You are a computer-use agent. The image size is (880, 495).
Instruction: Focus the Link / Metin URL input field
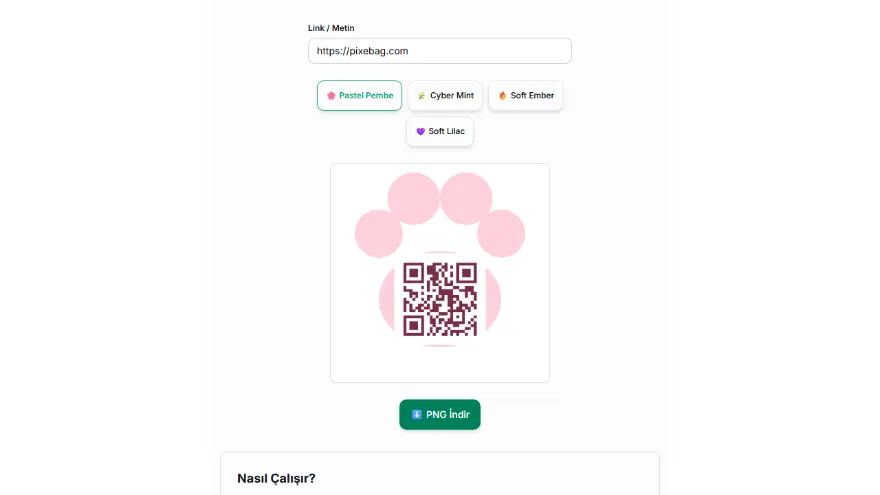[x=440, y=51]
